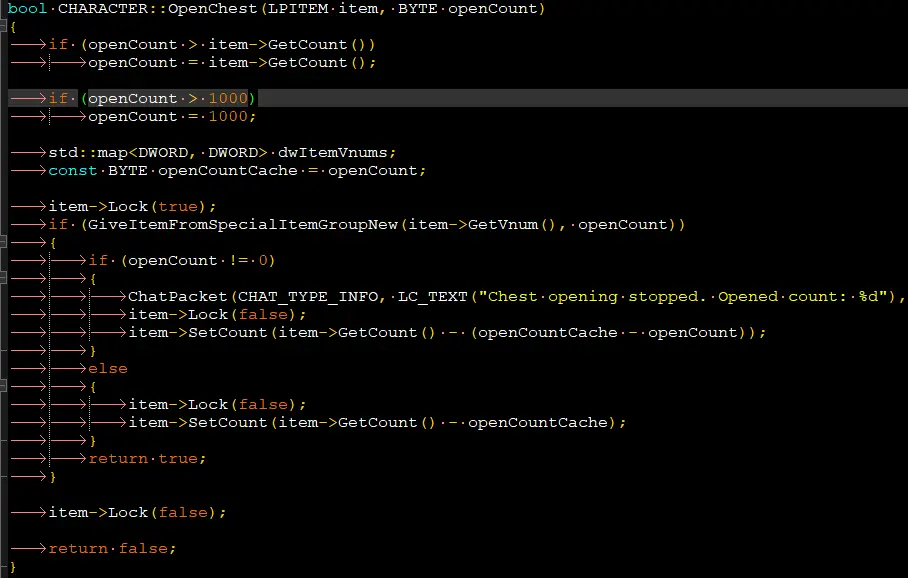This screenshot has height=578, width=908.
Task: Click '(openCountCache - openCount)' in the SetCount call
Action: (x=608, y=332)
